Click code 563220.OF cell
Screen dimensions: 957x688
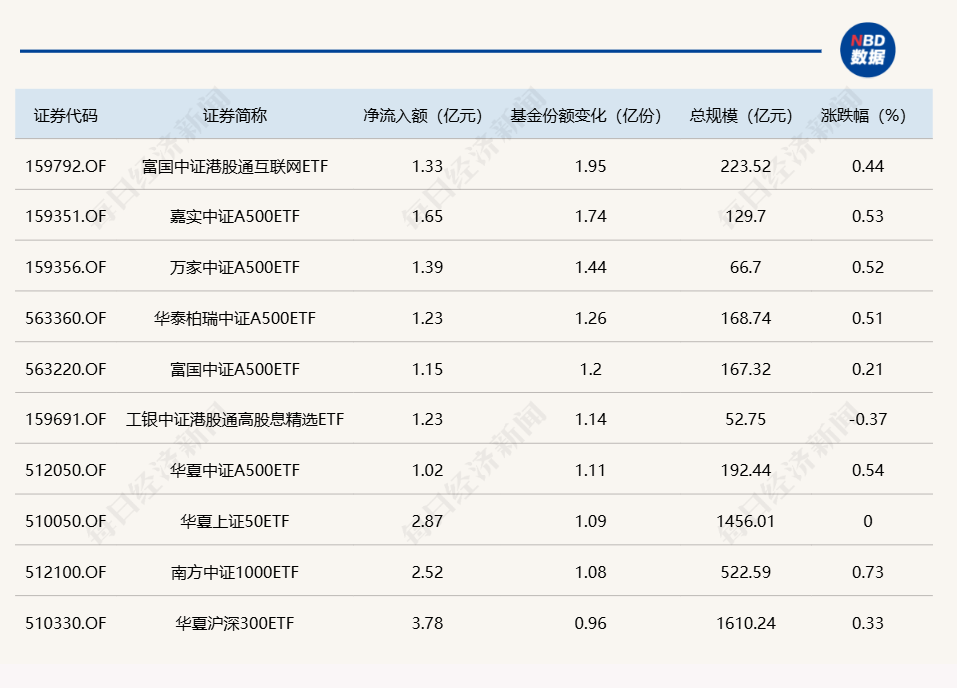point(65,369)
